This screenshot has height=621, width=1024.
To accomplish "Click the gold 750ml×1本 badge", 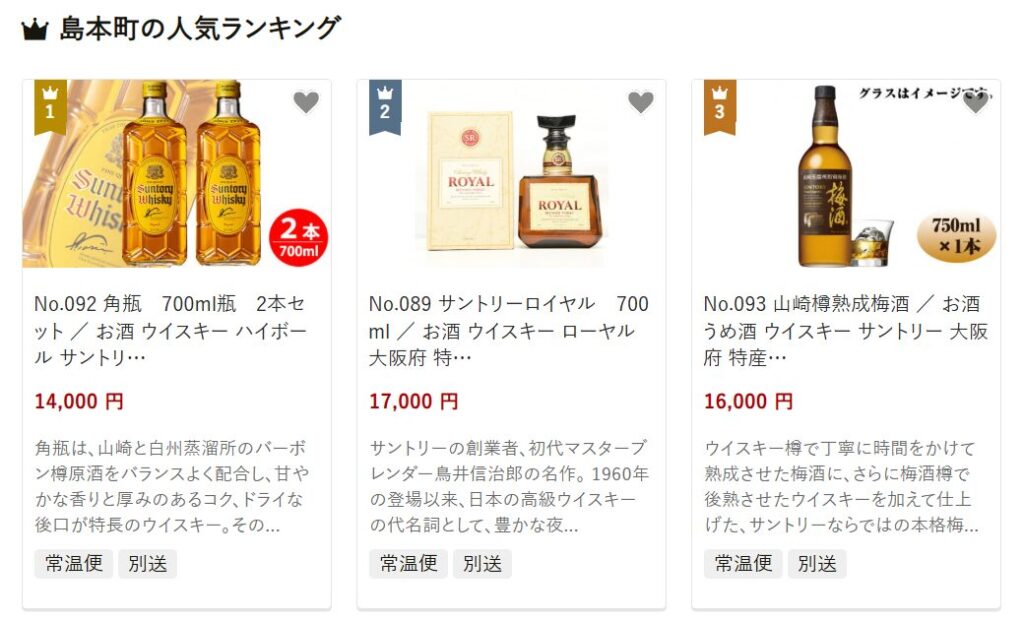I will [x=957, y=237].
